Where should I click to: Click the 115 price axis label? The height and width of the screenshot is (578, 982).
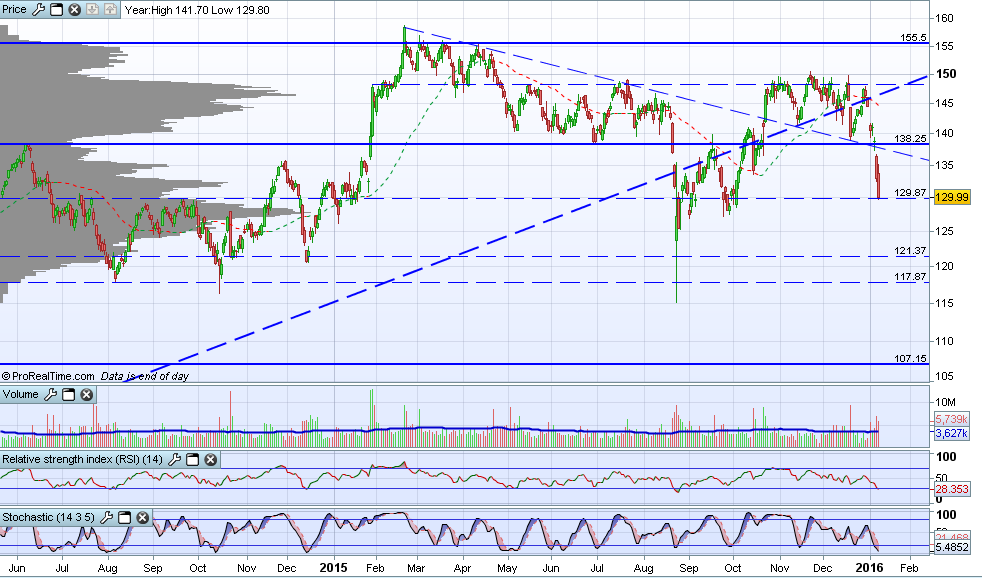[x=944, y=303]
